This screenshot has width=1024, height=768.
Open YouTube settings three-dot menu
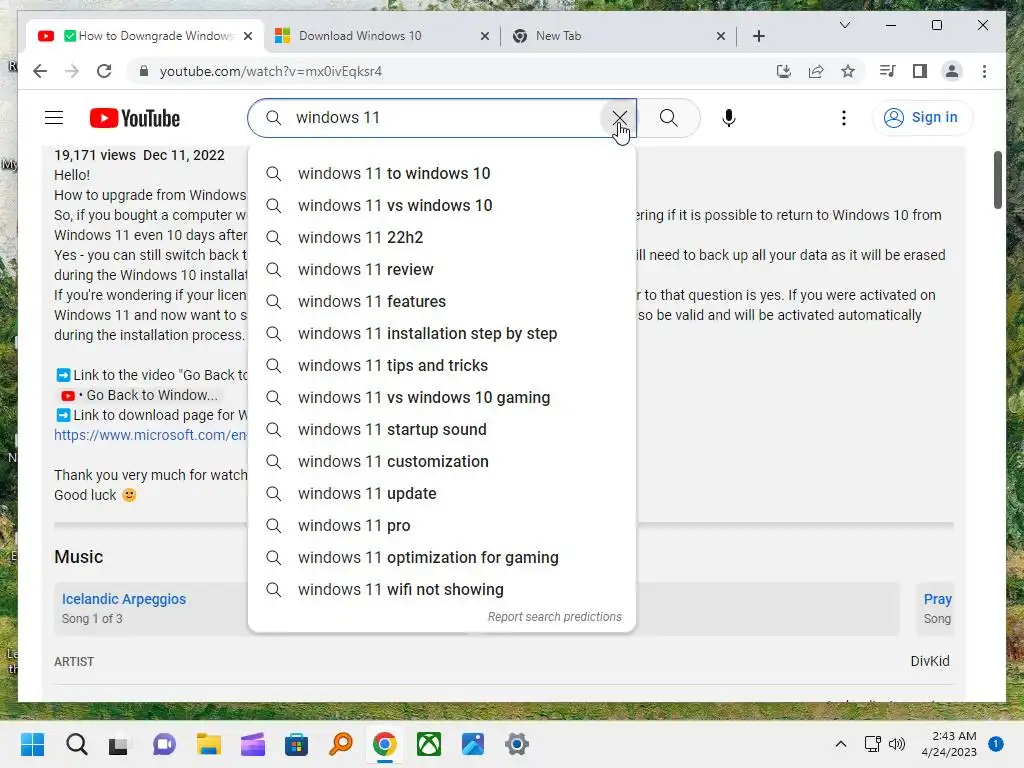pyautogui.click(x=844, y=118)
